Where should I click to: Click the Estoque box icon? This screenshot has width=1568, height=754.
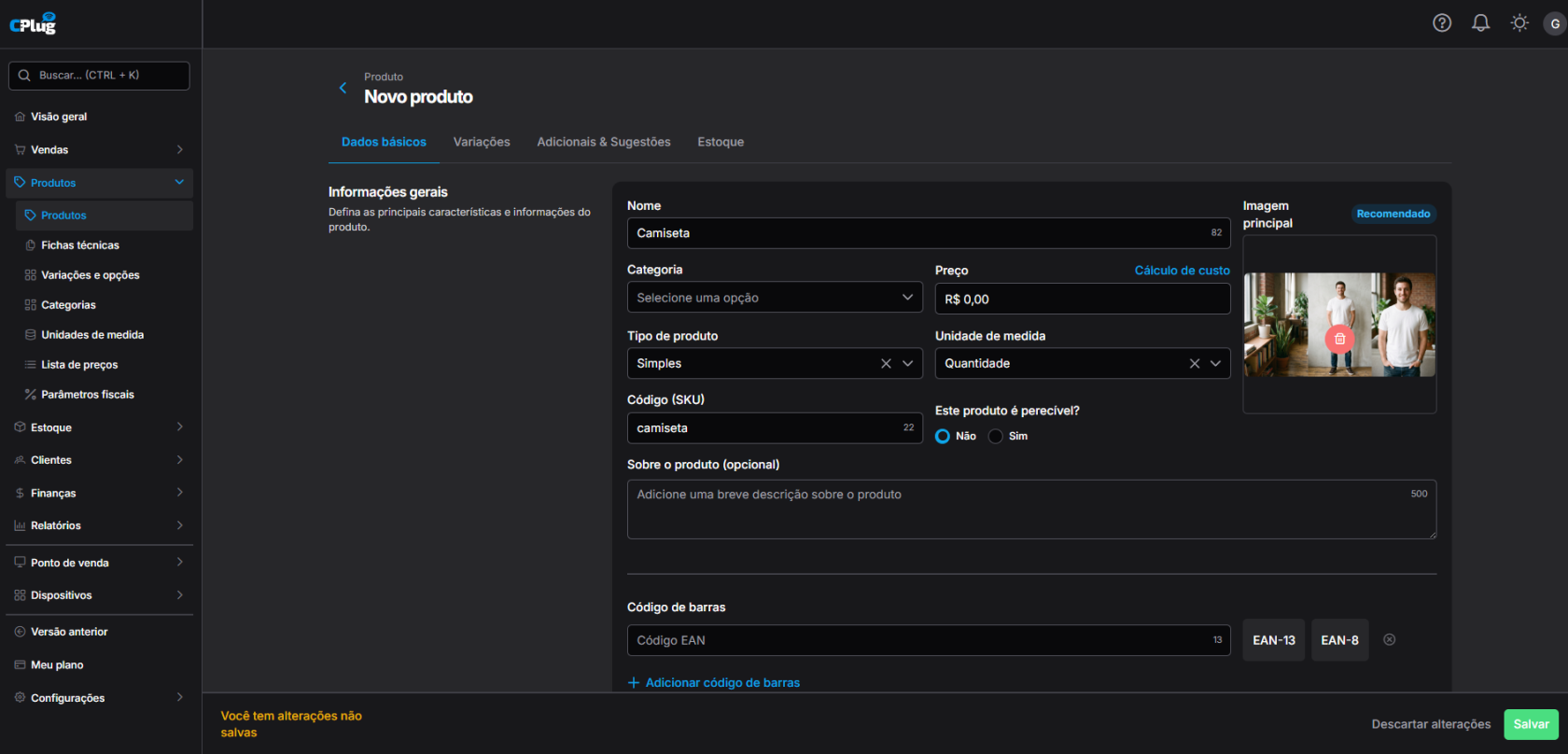tap(21, 427)
